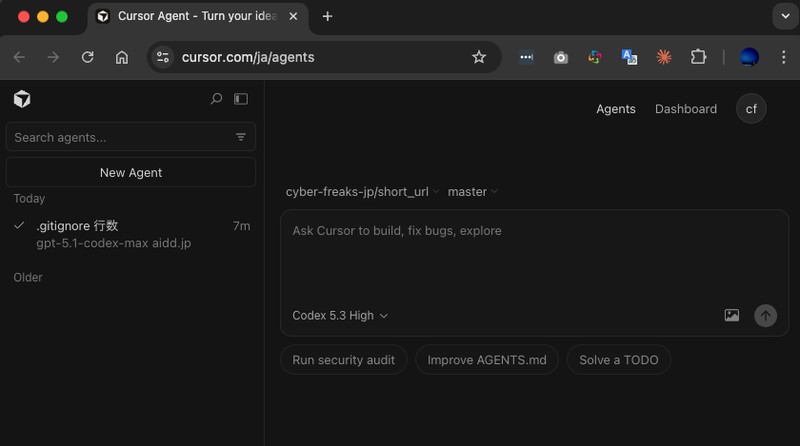This screenshot has height=446, width=800.
Task: Select the gpt-5.1-codex-max aidd.jp subtitle text
Action: pyautogui.click(x=114, y=243)
